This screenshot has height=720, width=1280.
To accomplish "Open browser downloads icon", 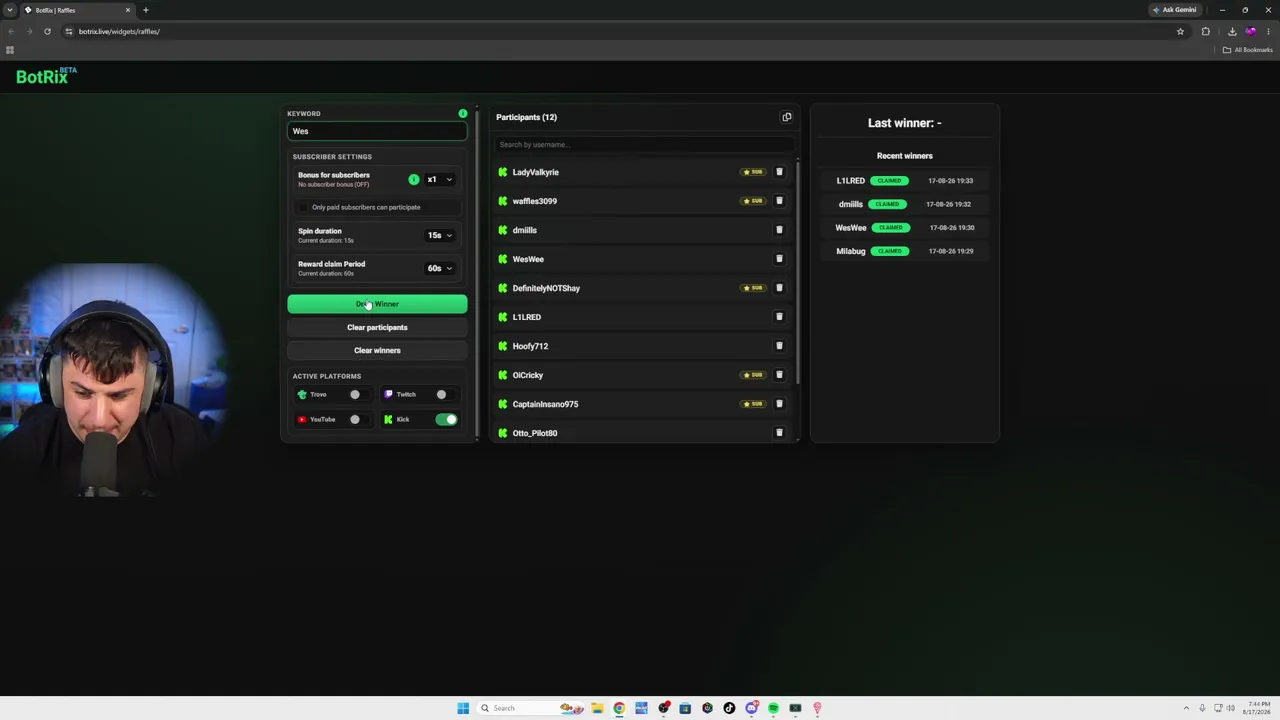I will (1232, 31).
